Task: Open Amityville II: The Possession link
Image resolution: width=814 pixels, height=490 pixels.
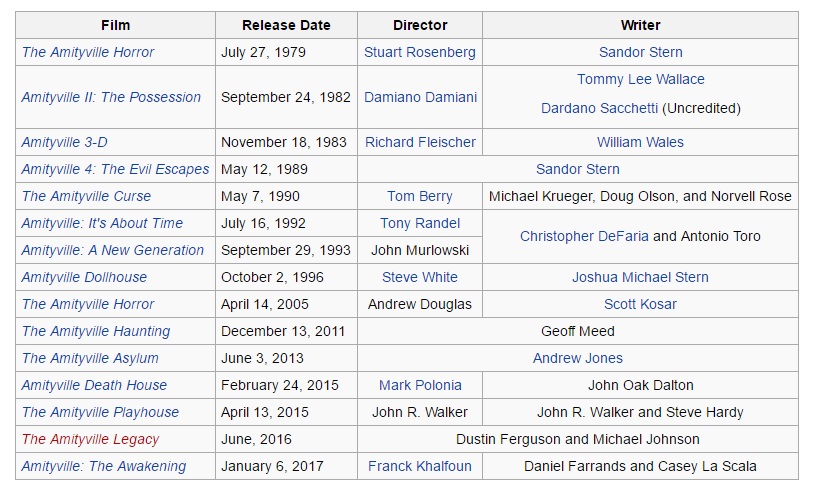Action: click(x=111, y=98)
